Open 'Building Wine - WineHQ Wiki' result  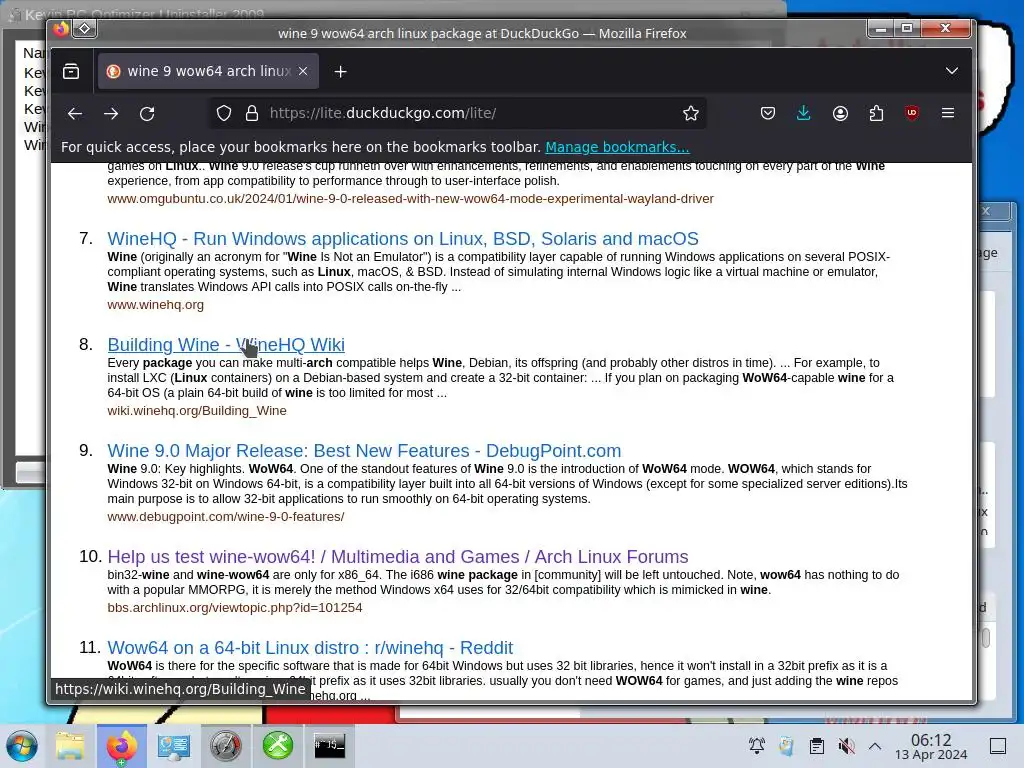(x=226, y=345)
